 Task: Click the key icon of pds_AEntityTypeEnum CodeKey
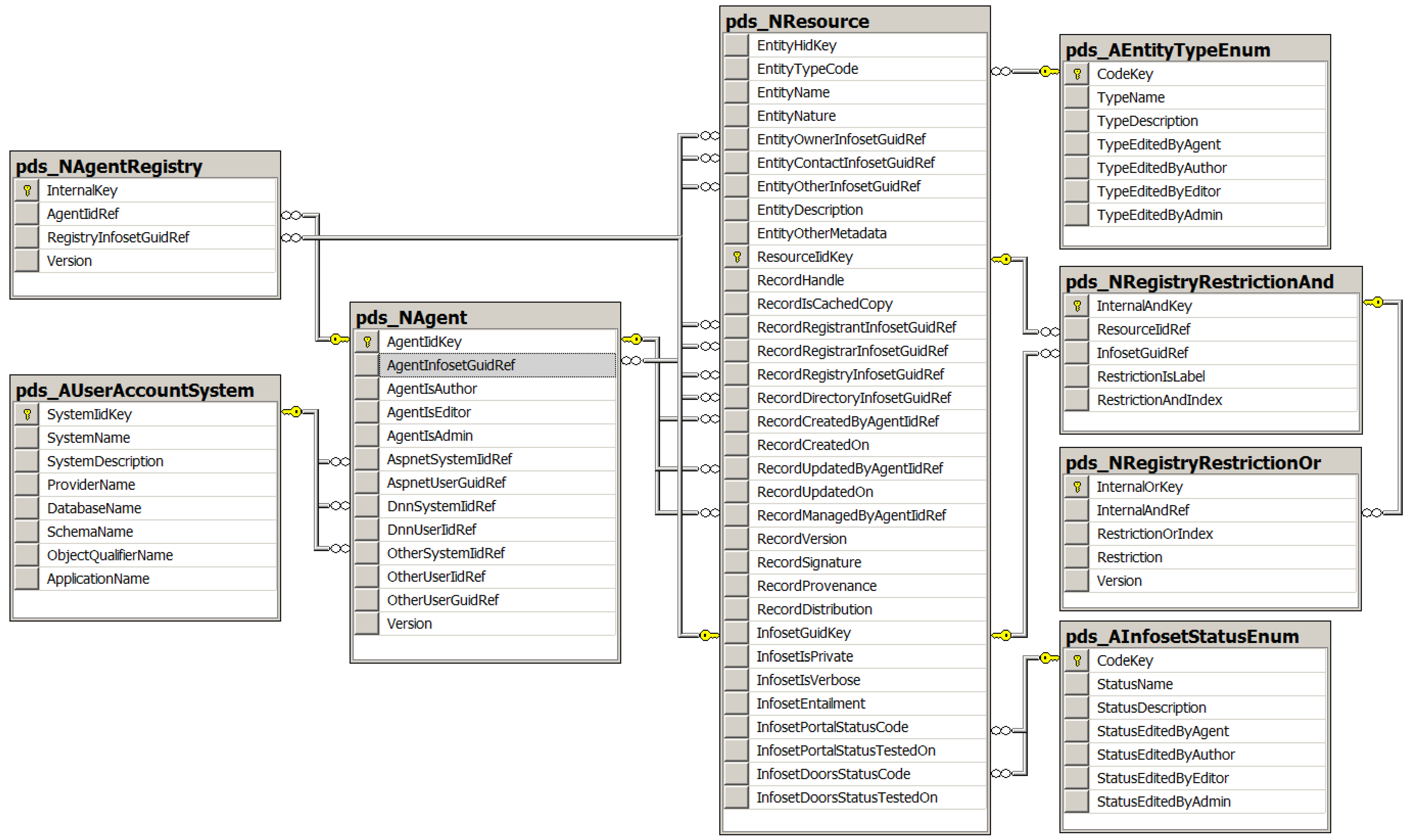click(1077, 74)
